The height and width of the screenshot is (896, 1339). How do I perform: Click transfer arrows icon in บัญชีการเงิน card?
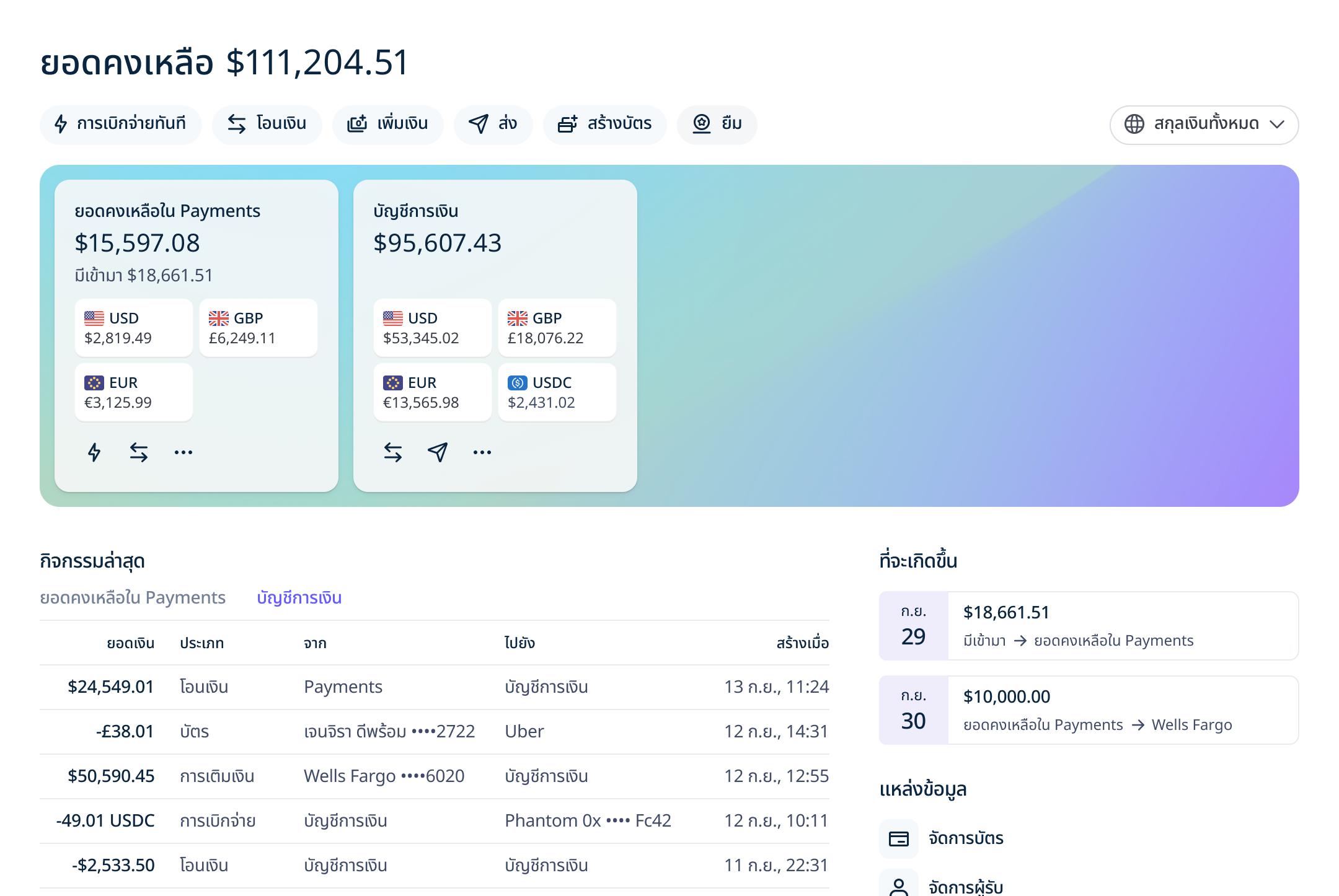click(393, 452)
